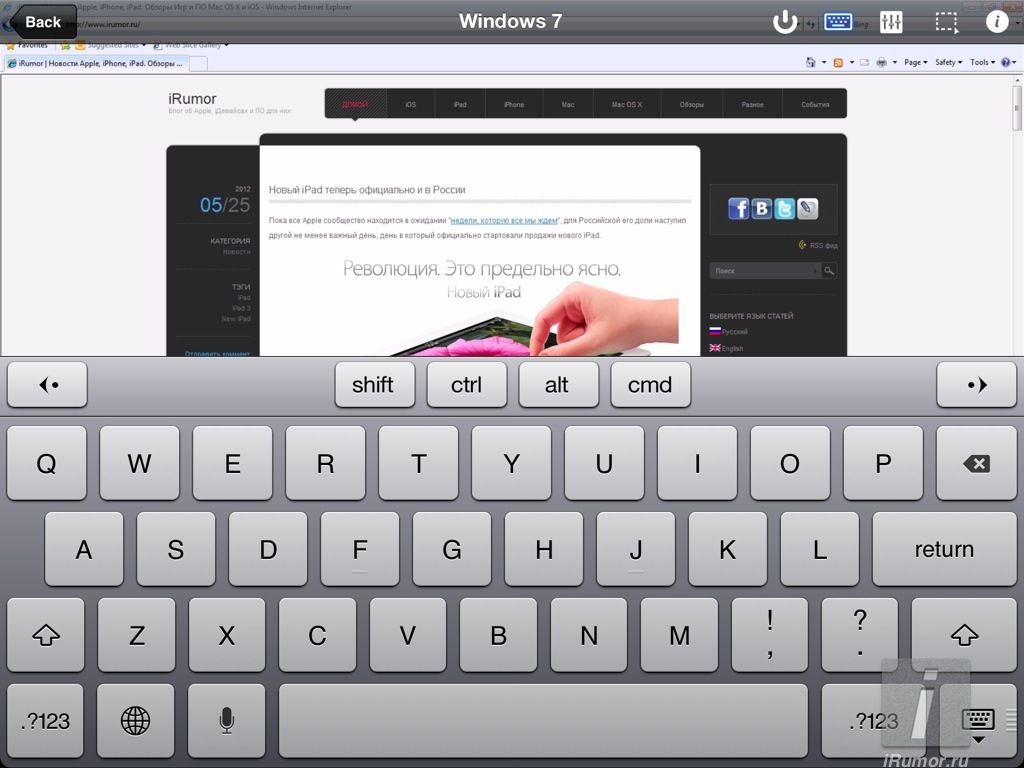The height and width of the screenshot is (768, 1024).
Task: Tap the return key
Action: [x=944, y=549]
